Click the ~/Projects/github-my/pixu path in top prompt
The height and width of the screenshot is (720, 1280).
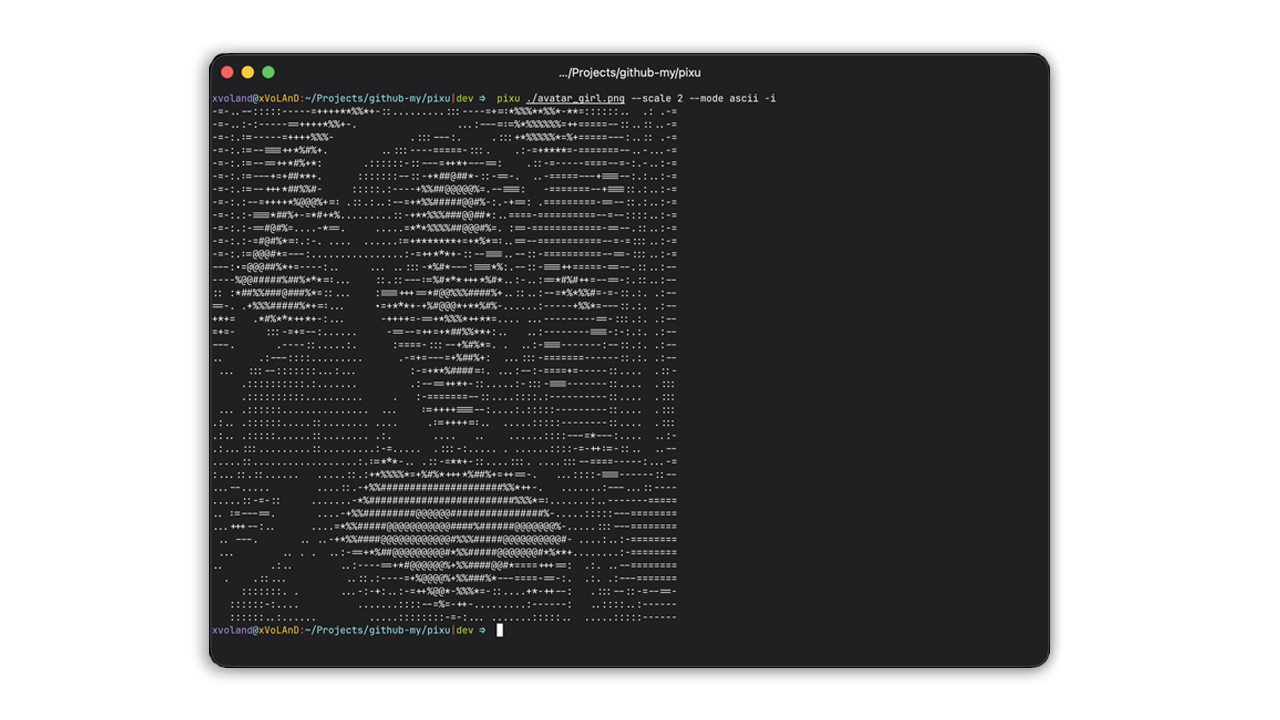point(378,98)
